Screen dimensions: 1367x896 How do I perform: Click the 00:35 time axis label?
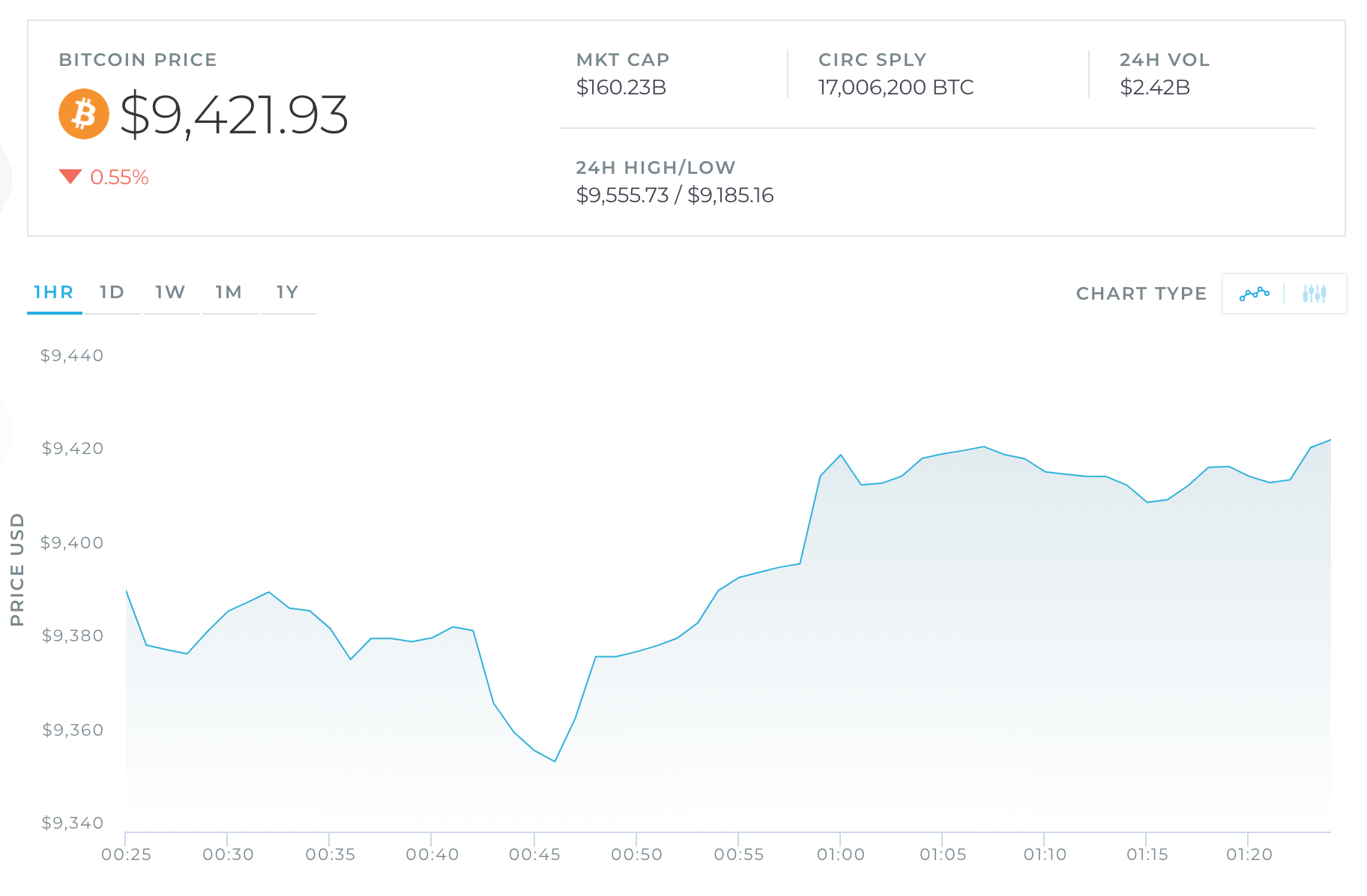(330, 855)
